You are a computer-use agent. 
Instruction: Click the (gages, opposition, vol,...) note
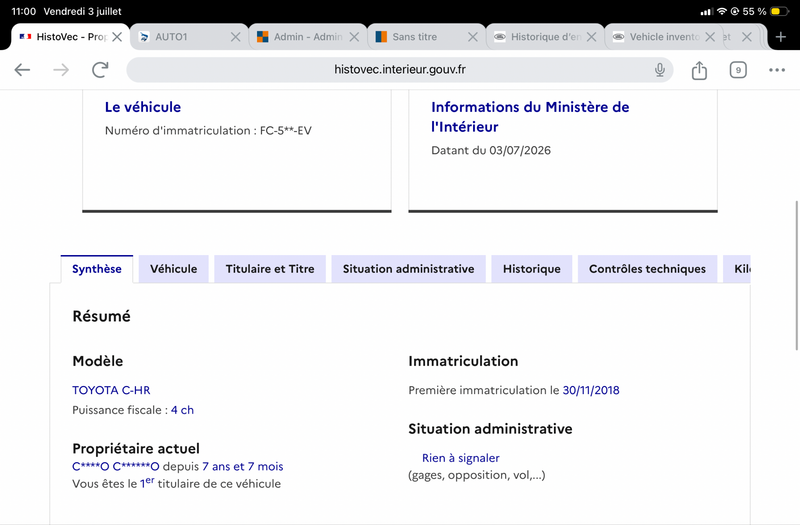pyautogui.click(x=477, y=476)
